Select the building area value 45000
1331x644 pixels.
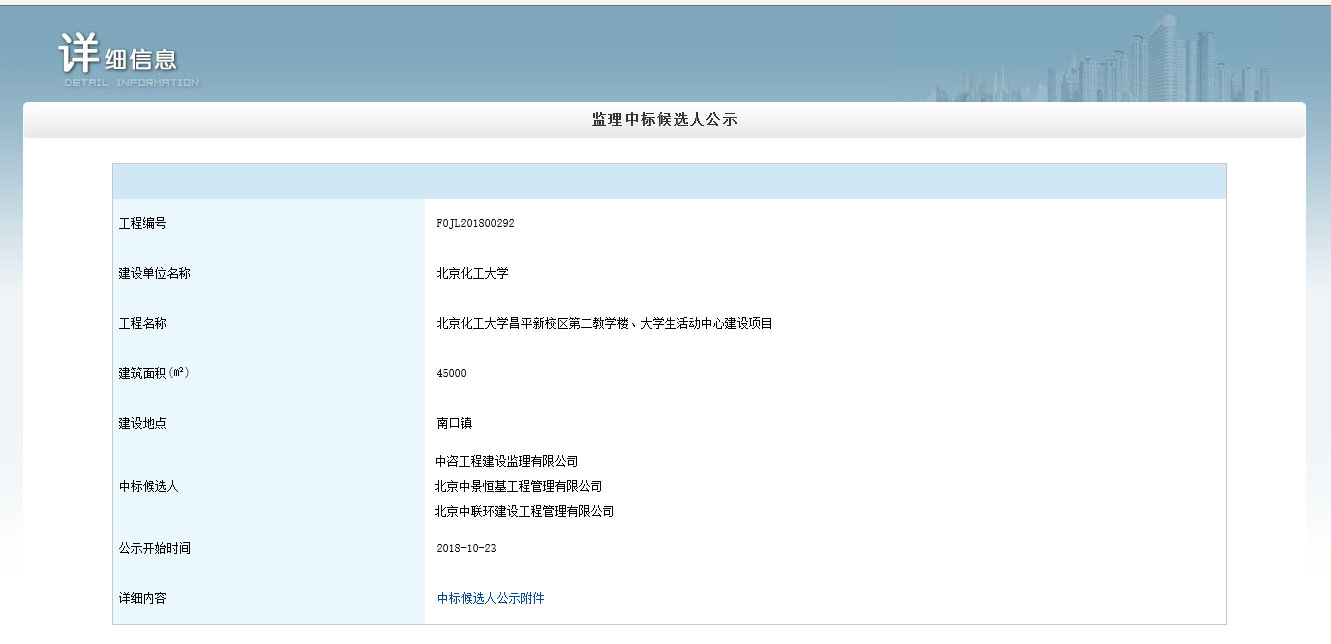tap(451, 373)
